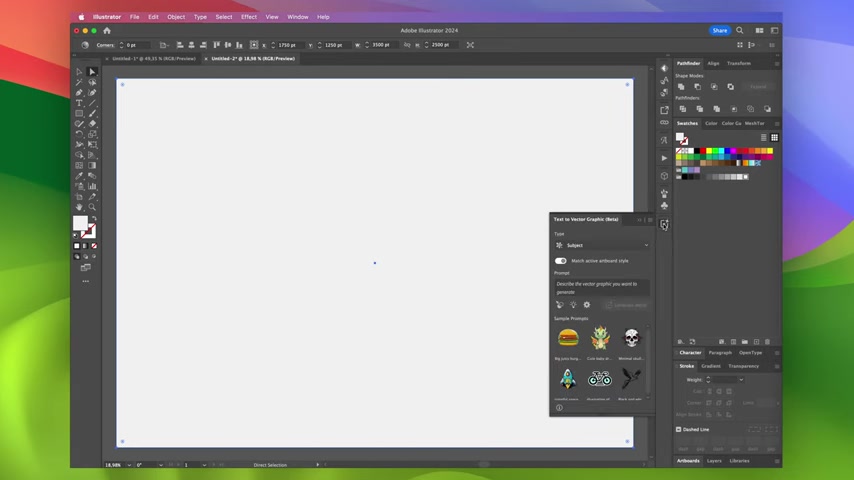The height and width of the screenshot is (480, 854).
Task: Select the Column Graph tool
Action: (x=92, y=186)
